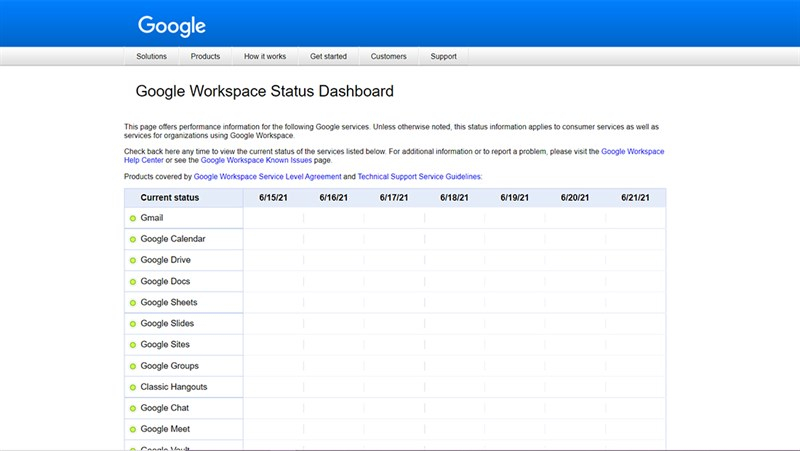Select the Classic Hangouts row label
Image resolution: width=800 pixels, height=451 pixels.
173,387
